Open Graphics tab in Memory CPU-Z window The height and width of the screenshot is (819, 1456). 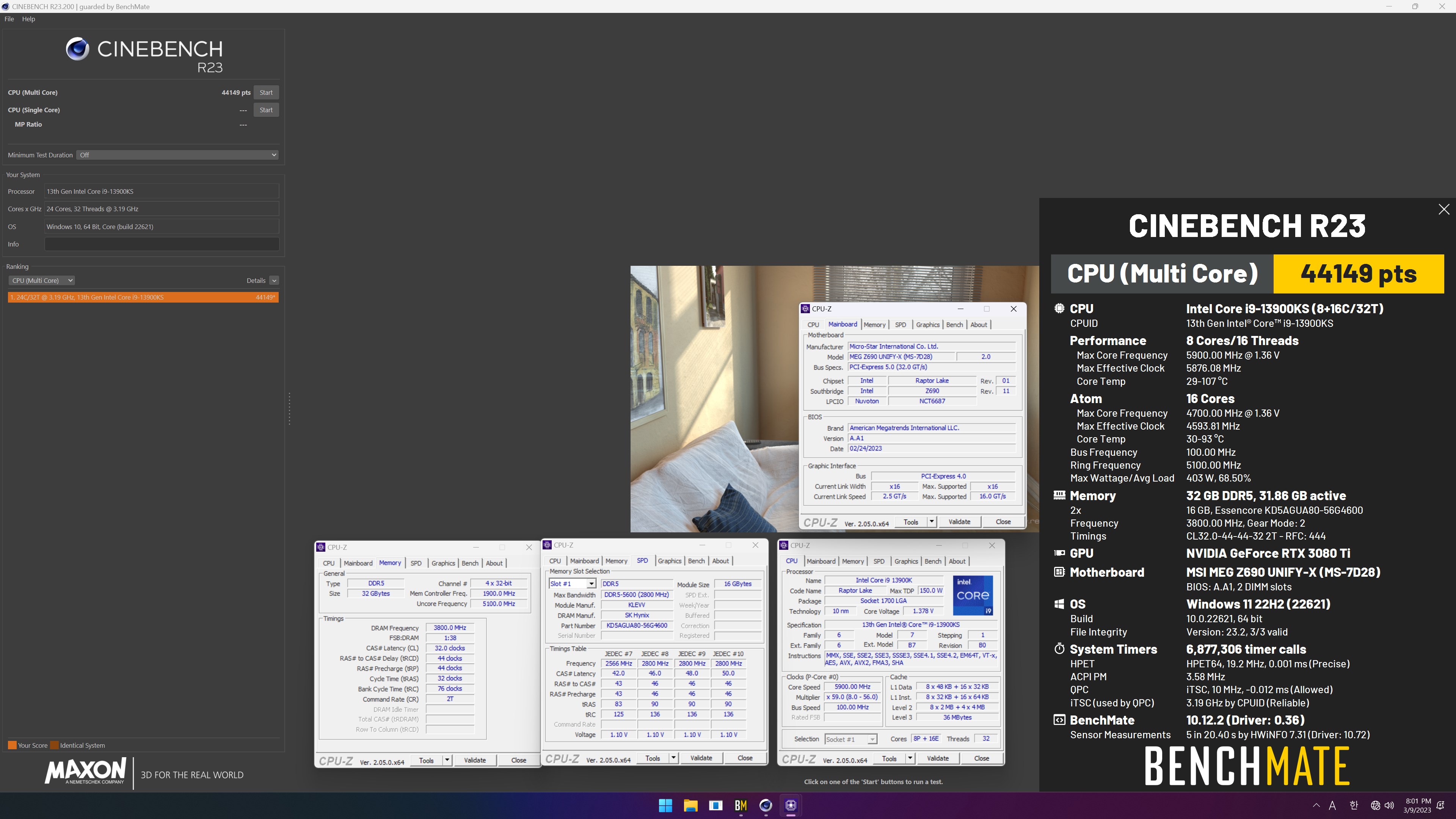point(443,563)
